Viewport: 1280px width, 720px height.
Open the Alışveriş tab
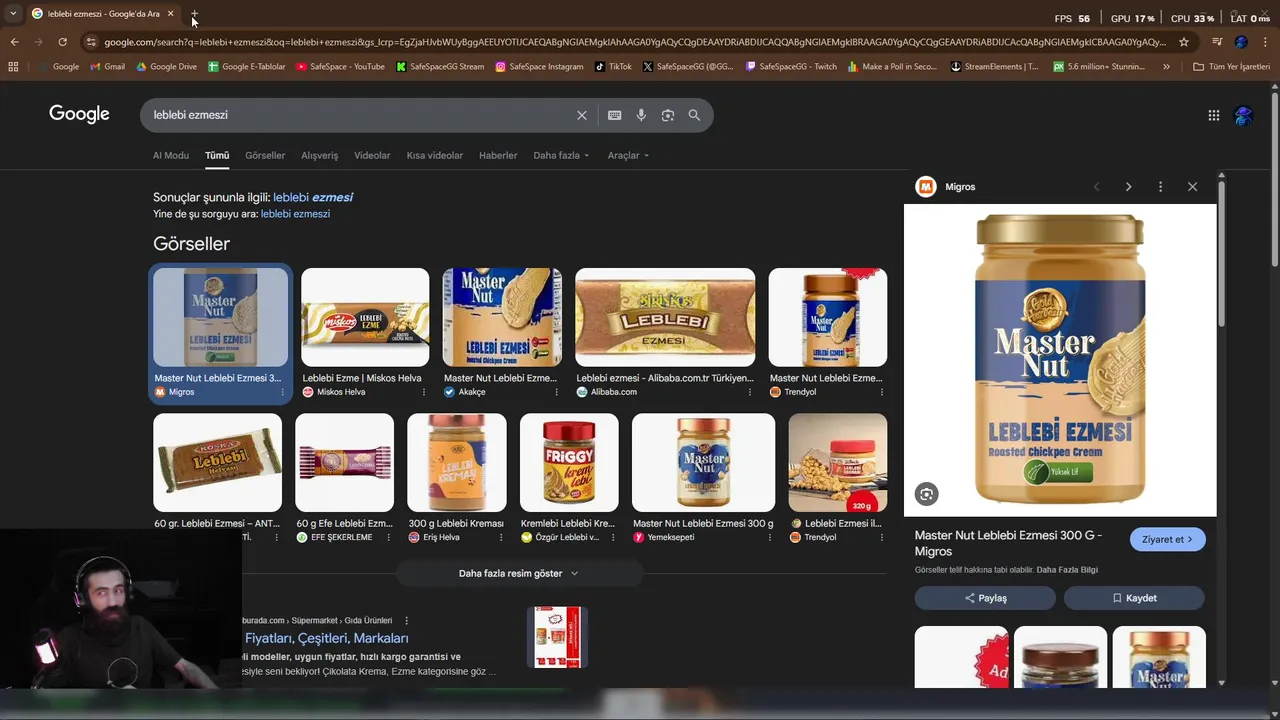tap(320, 155)
